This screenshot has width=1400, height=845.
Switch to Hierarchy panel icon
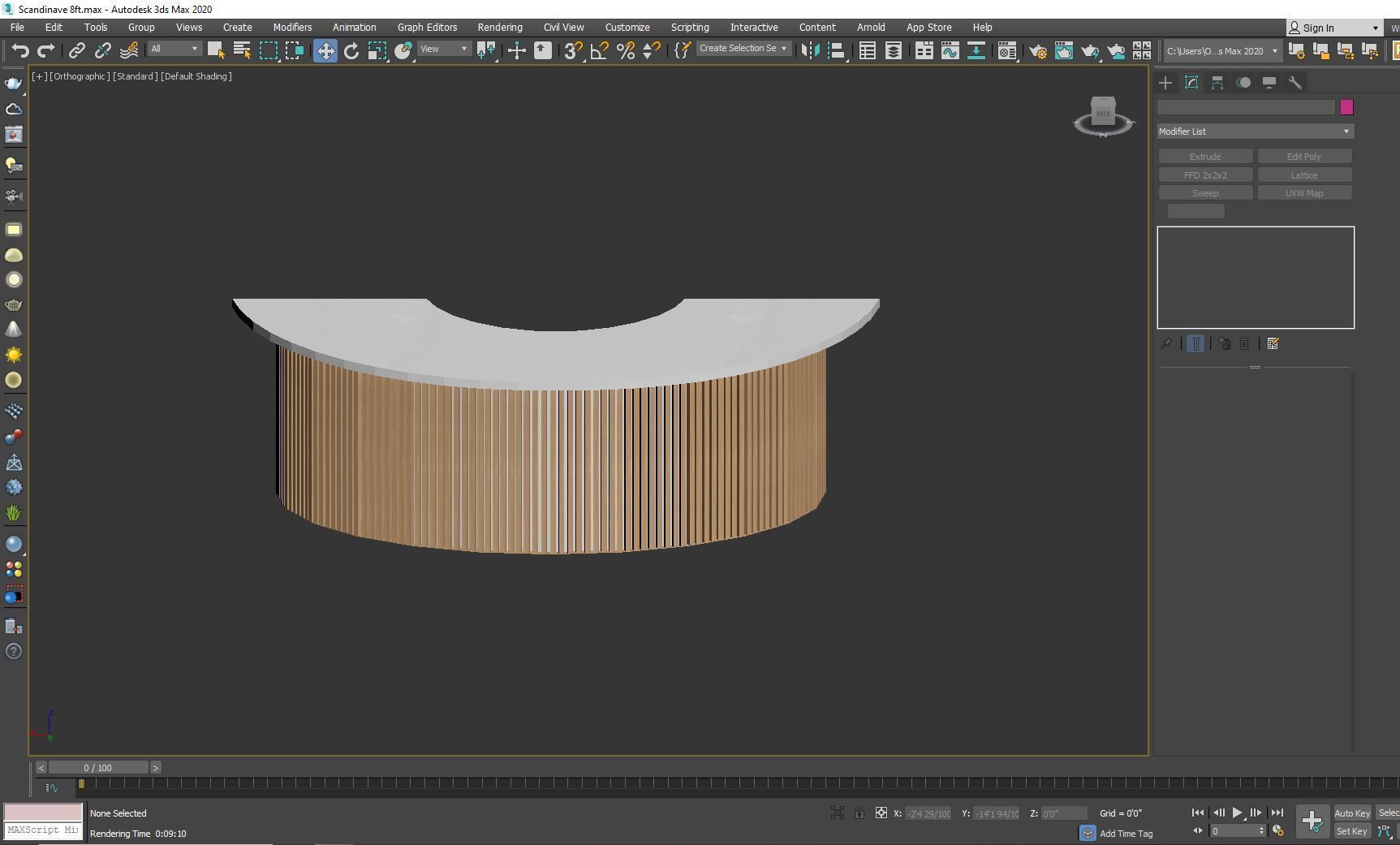coord(1217,83)
